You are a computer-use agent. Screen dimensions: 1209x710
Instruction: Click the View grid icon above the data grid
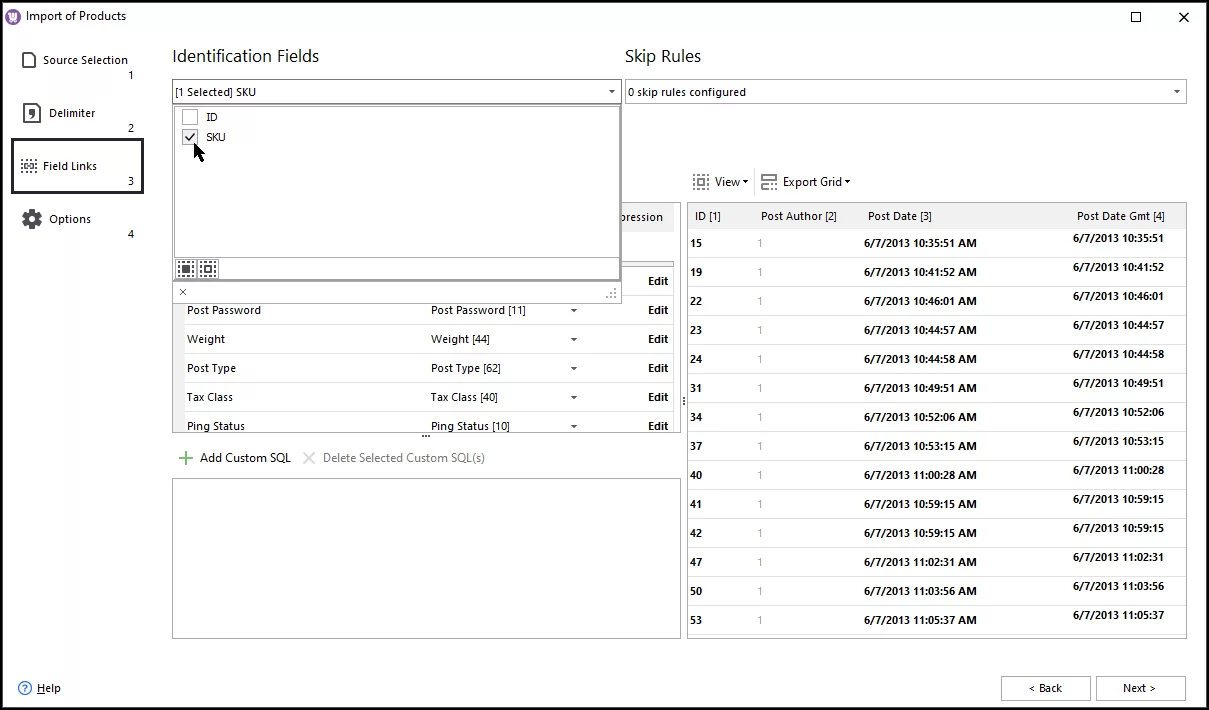tap(701, 182)
